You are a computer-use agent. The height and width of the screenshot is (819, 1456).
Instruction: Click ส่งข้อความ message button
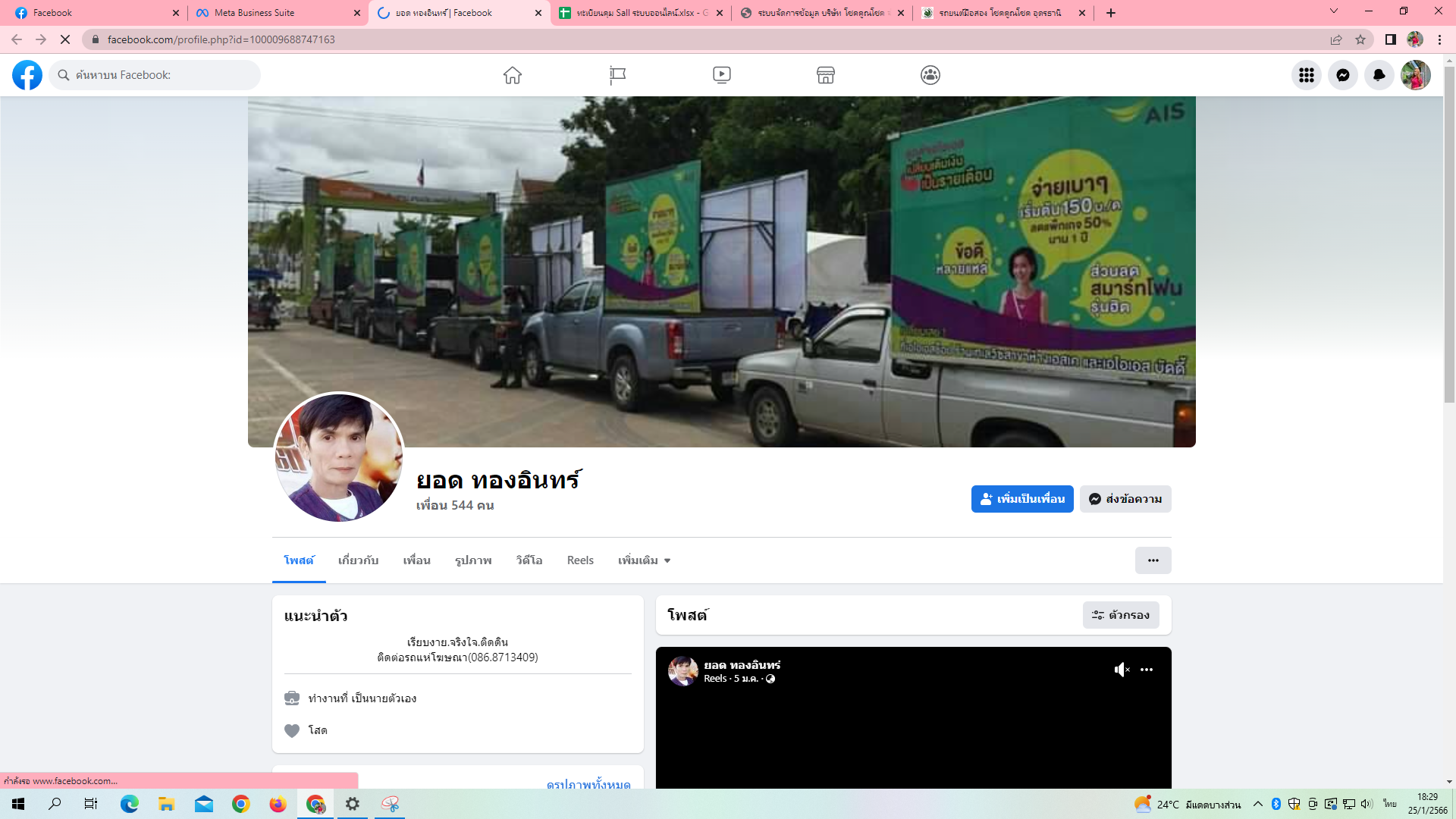point(1125,499)
